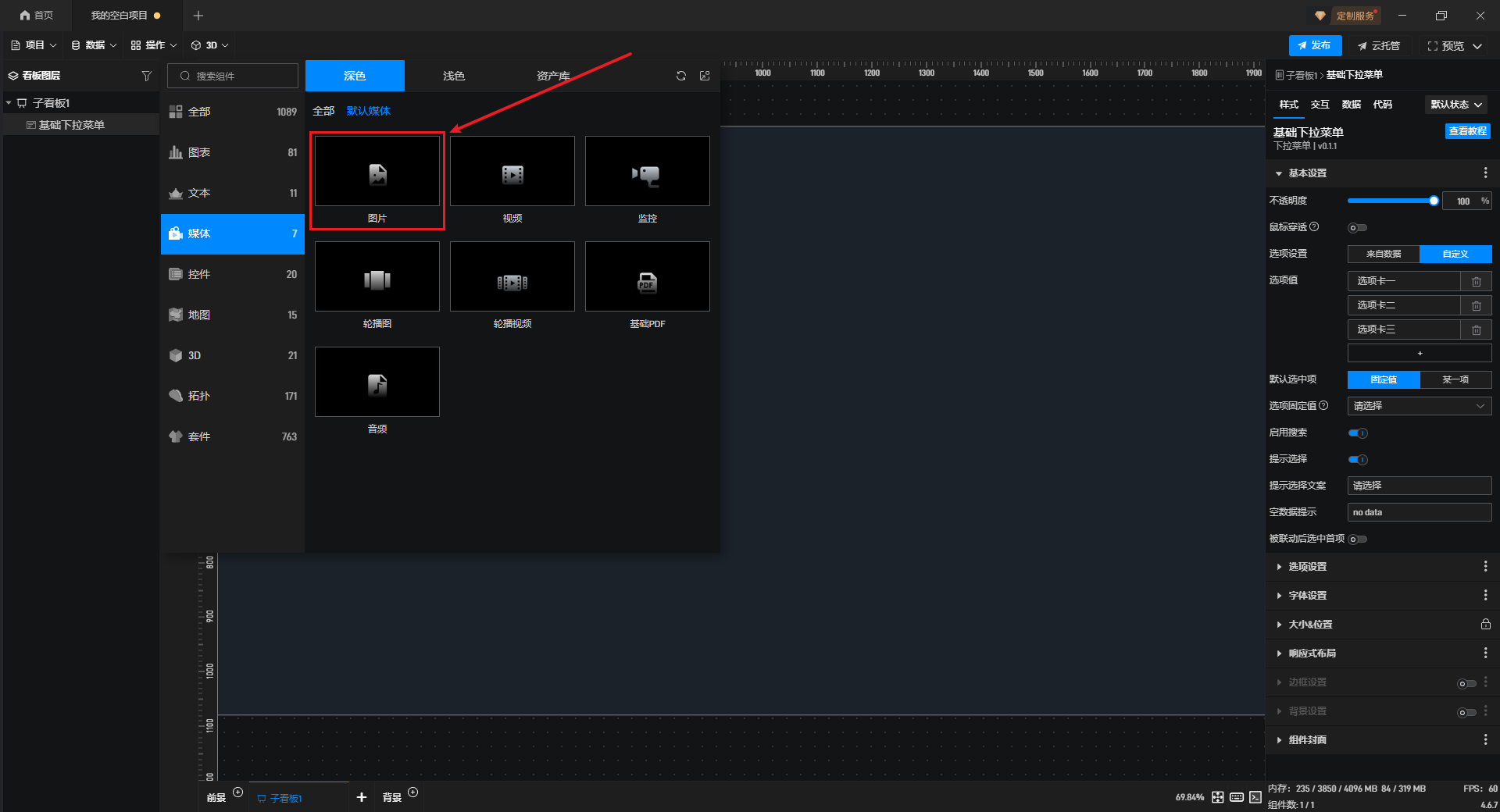Screen dimensions: 1500x812
Task: Click the lock icon beside 大小&位置
Action: tap(1485, 625)
